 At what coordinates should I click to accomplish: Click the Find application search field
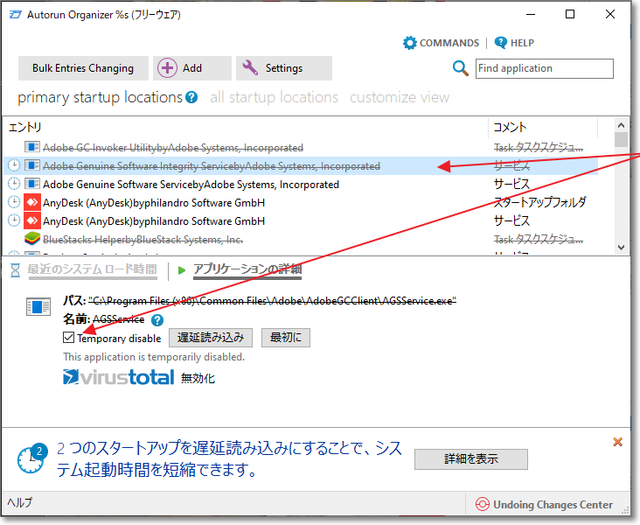tap(543, 68)
